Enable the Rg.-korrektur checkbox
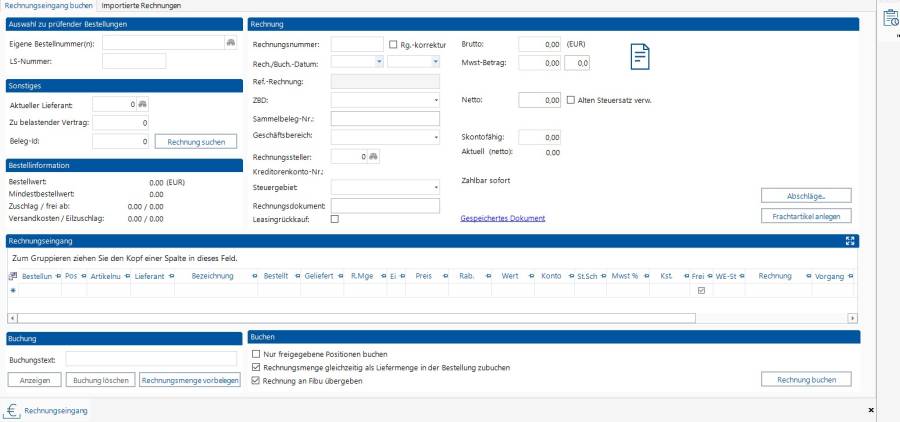This screenshot has width=900, height=422. click(x=392, y=45)
